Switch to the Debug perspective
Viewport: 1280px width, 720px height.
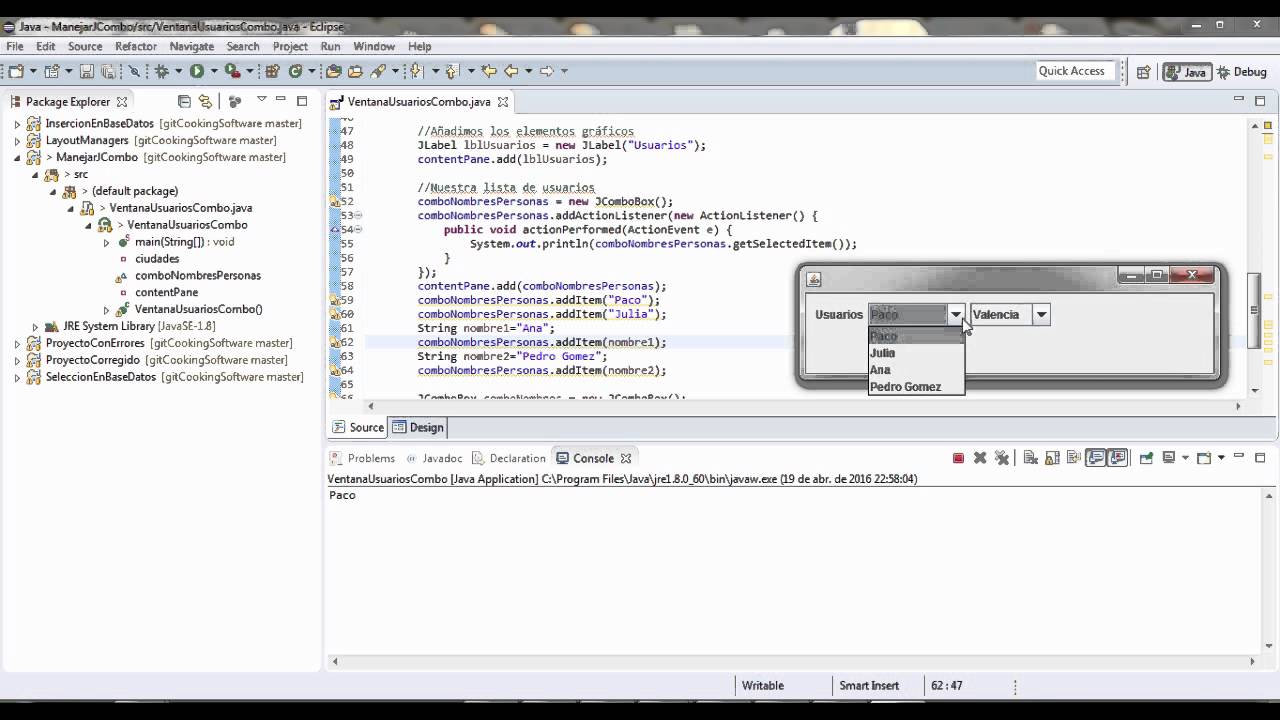coord(1242,71)
